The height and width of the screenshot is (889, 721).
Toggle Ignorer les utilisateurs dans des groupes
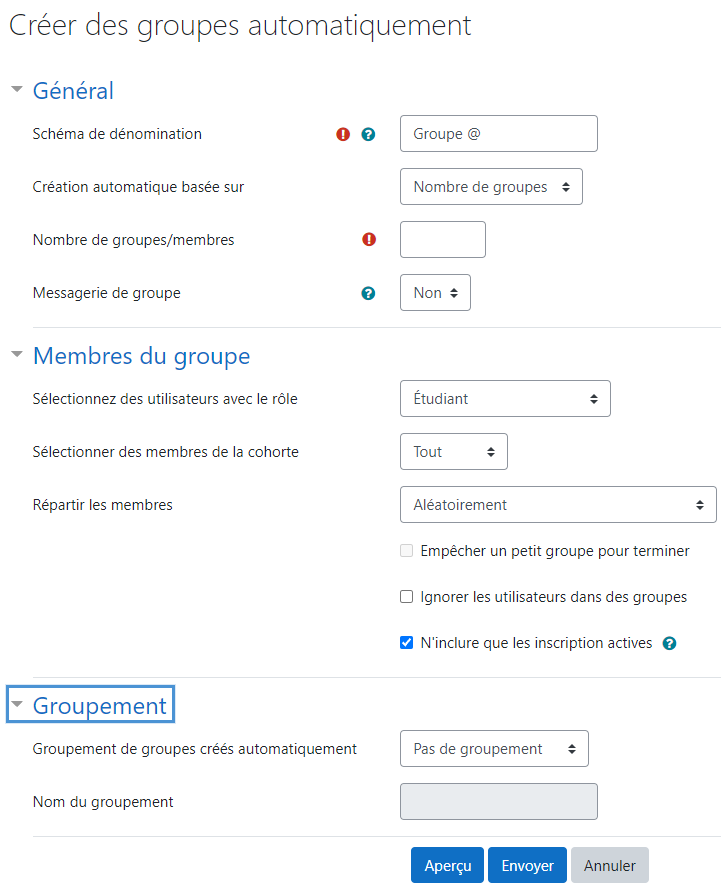(x=406, y=596)
